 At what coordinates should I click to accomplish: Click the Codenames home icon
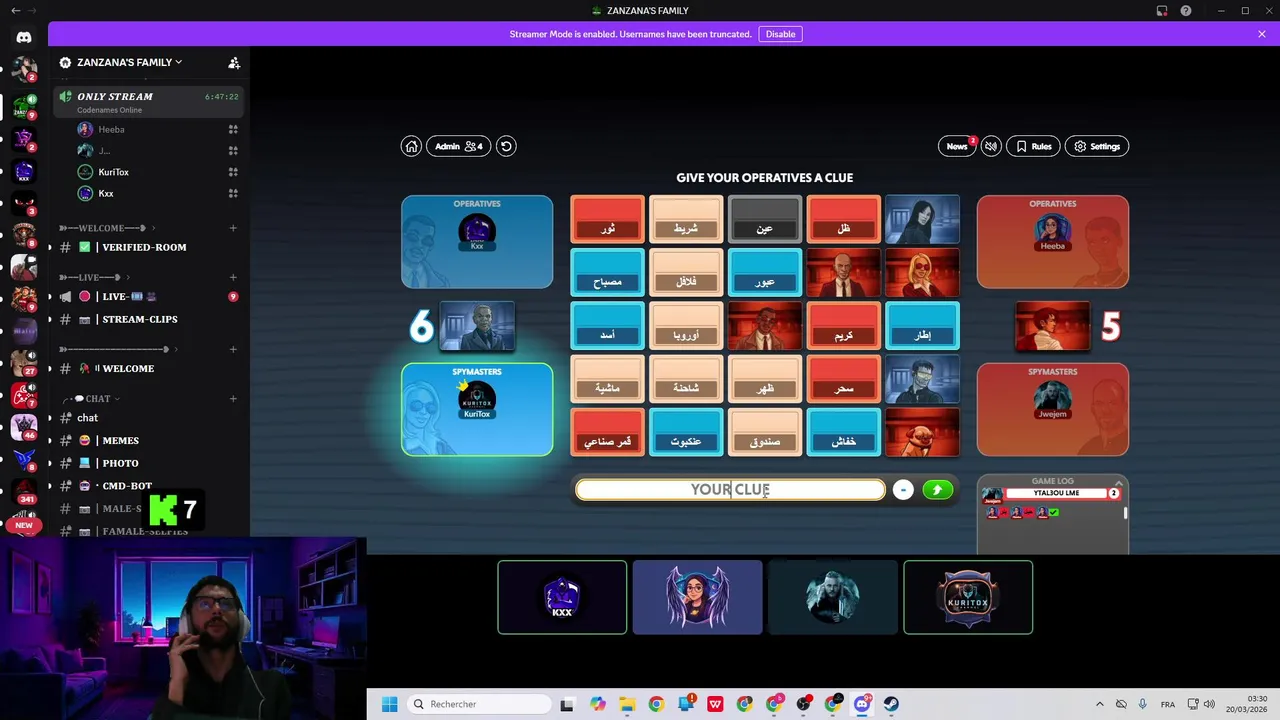pos(411,146)
